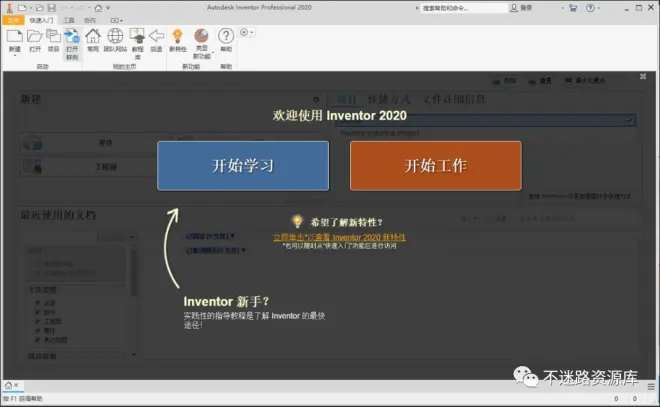Click the 新建 (New) ribbon icon
This screenshot has width=660, height=407.
click(x=14, y=36)
